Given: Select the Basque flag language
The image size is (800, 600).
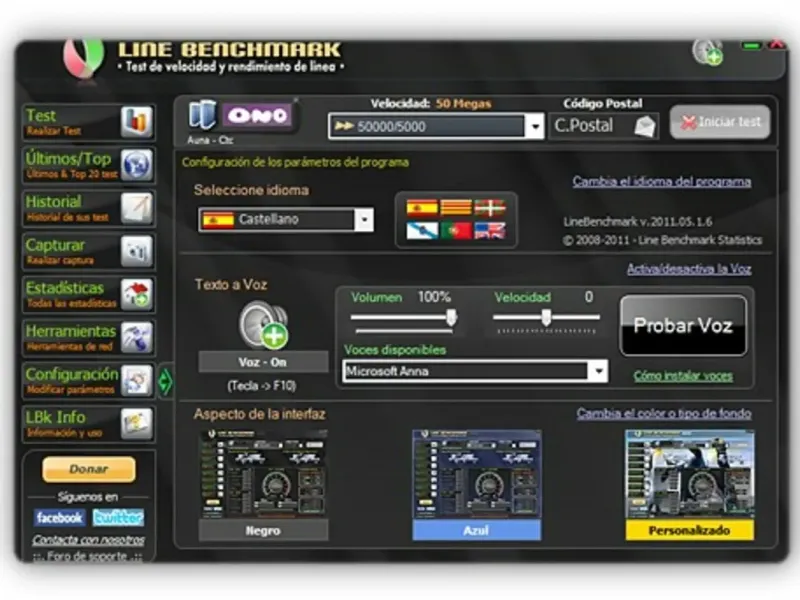Looking at the screenshot, I should click(x=490, y=208).
